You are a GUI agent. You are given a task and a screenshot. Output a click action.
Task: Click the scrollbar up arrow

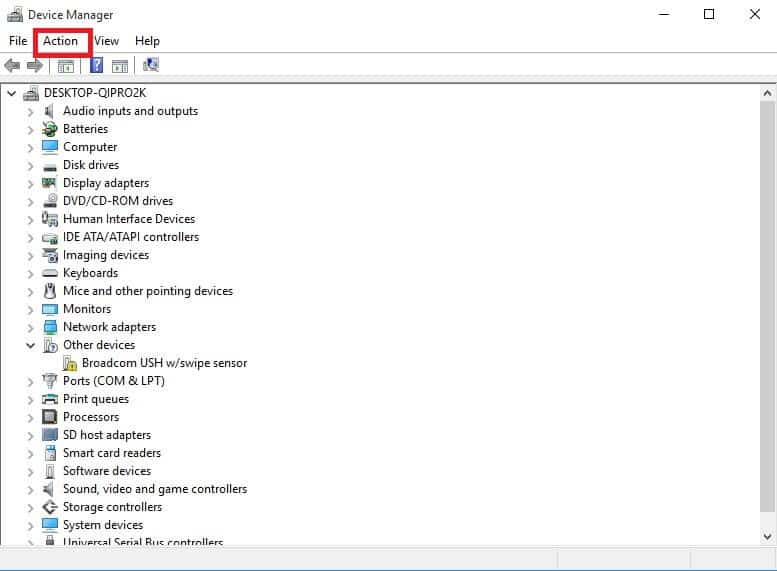767,93
